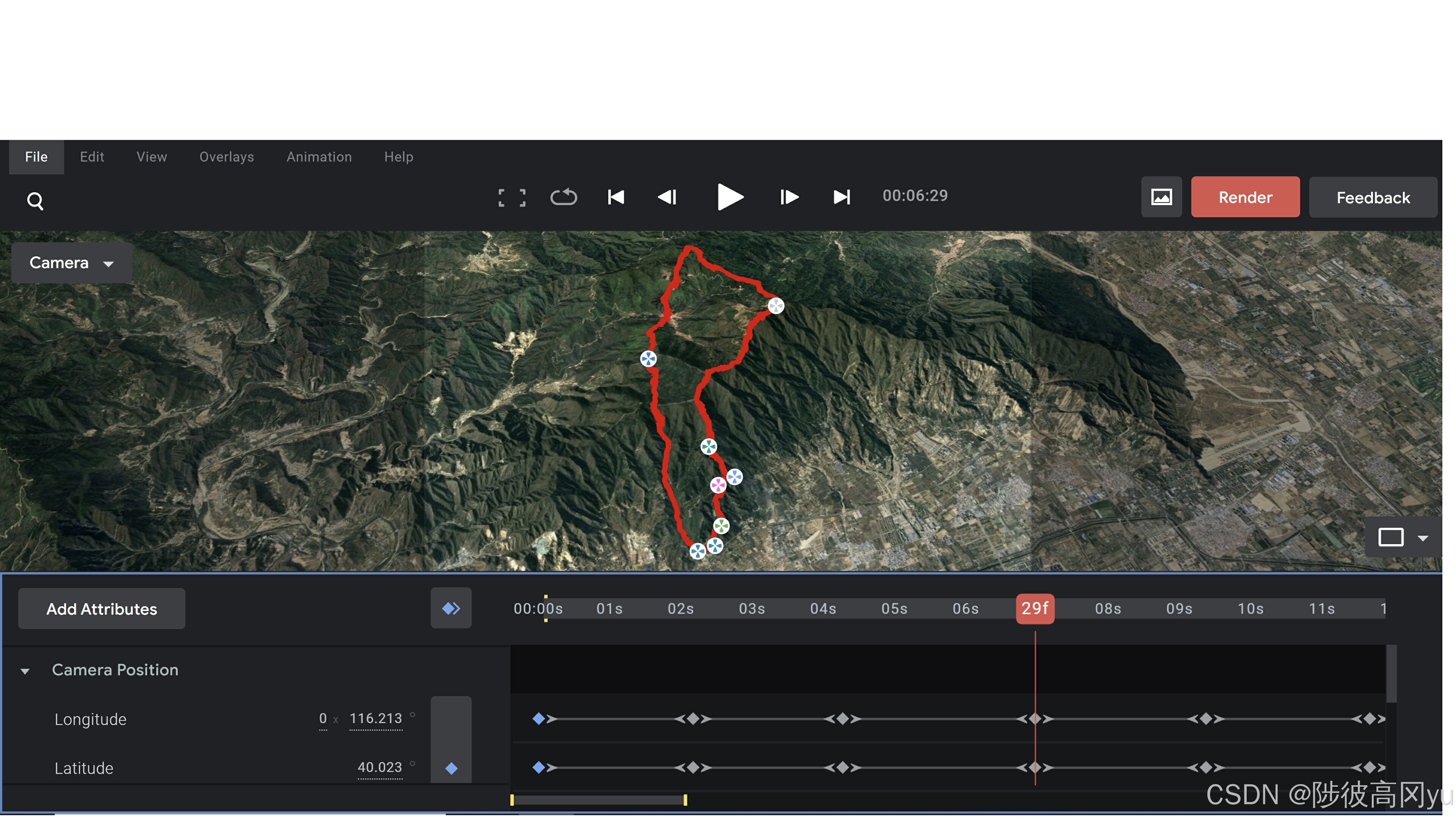
Task: Click the keyframe navigation diamond button
Action: pos(450,608)
